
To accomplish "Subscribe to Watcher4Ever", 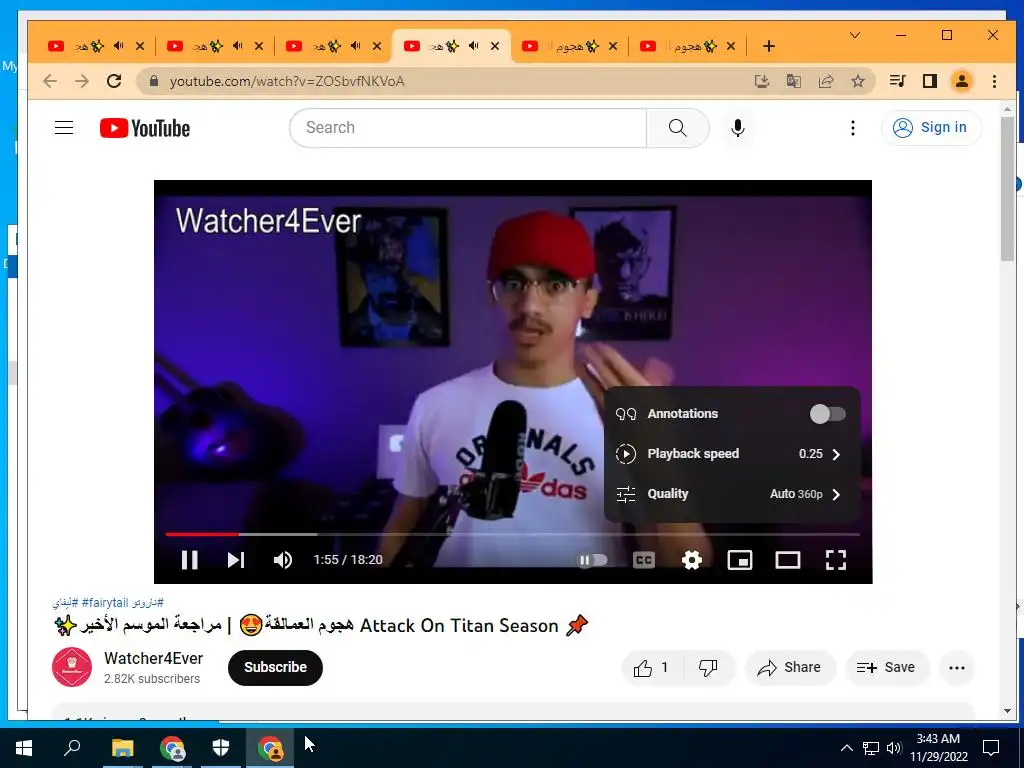I will click(275, 667).
